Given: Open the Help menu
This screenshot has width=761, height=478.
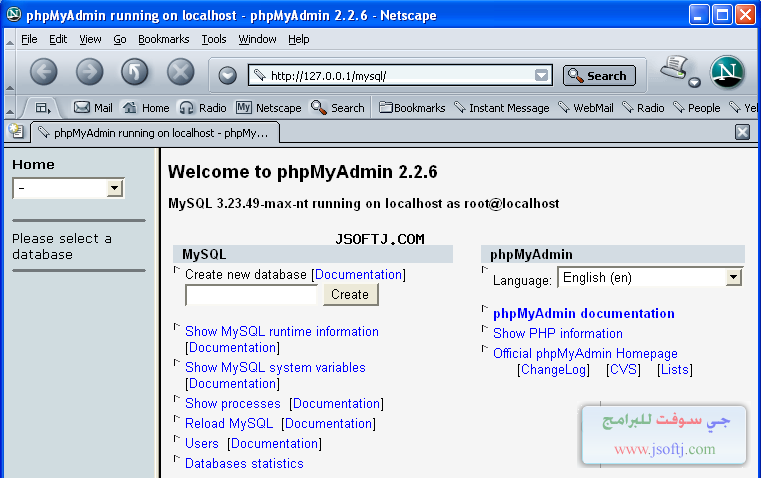Looking at the screenshot, I should [298, 39].
